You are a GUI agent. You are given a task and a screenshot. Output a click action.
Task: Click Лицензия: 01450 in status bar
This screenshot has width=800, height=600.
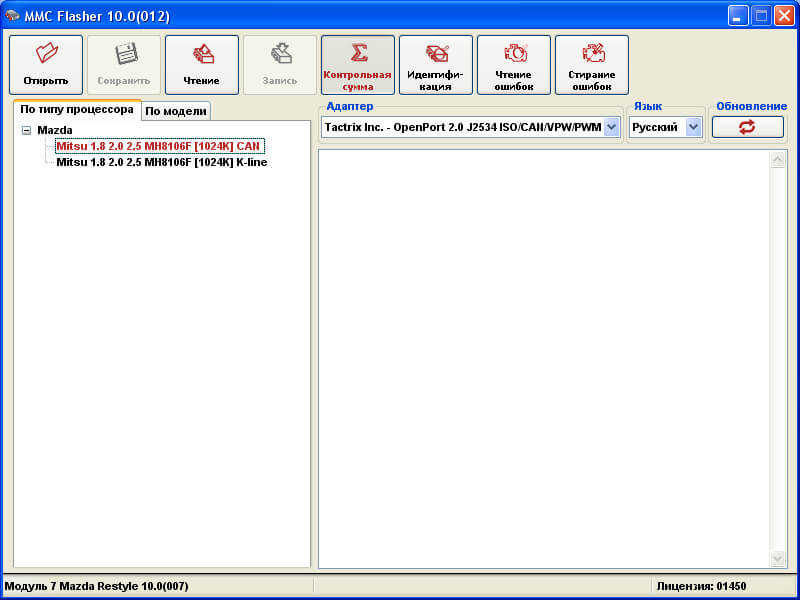point(702,586)
